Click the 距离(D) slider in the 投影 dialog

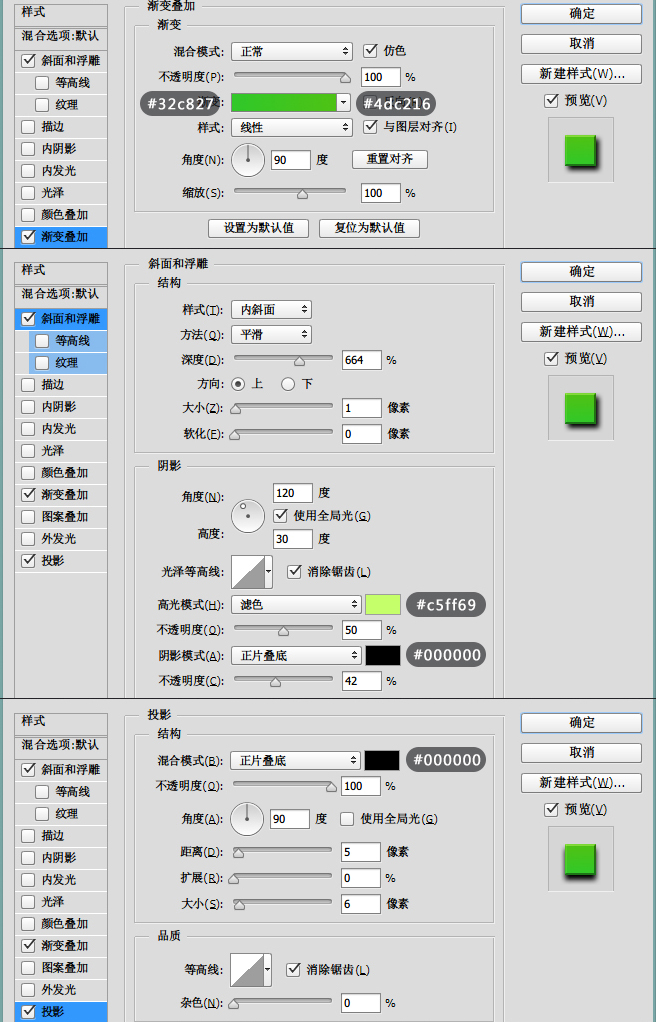tap(282, 851)
